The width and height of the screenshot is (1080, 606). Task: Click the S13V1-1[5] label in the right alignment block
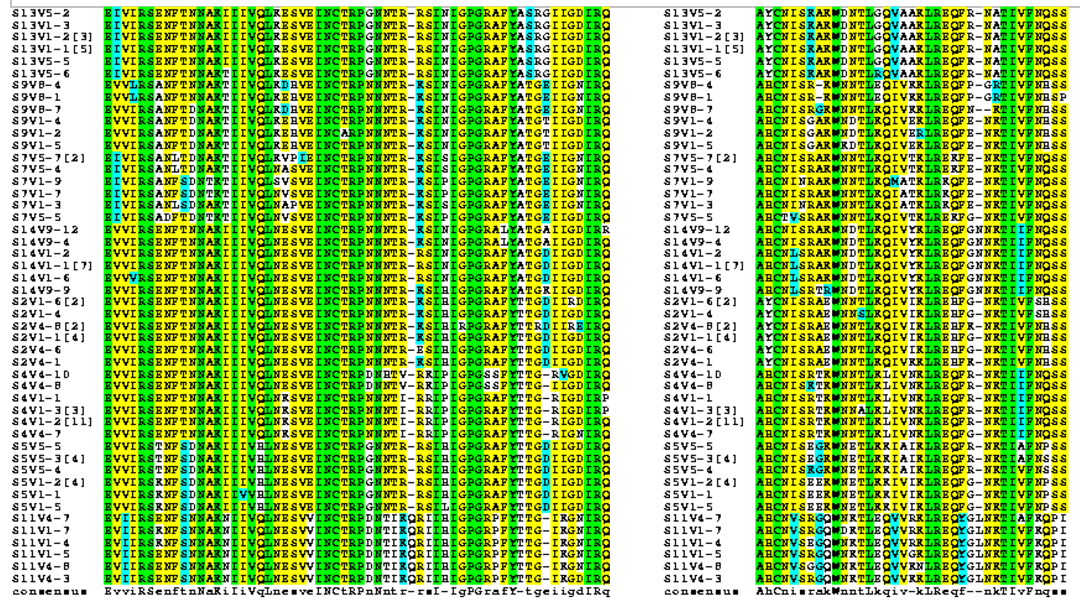[694, 48]
